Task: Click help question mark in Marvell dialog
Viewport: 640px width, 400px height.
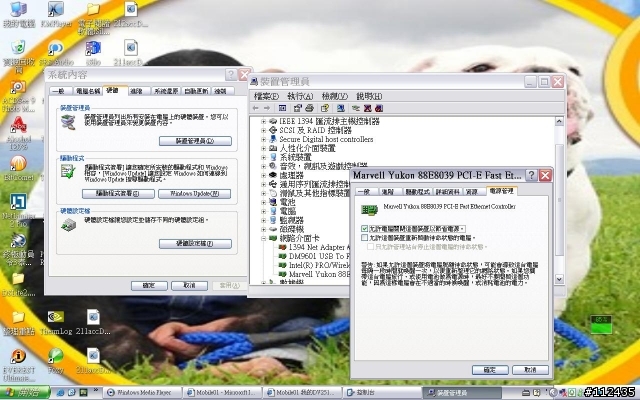Action: coord(531,175)
